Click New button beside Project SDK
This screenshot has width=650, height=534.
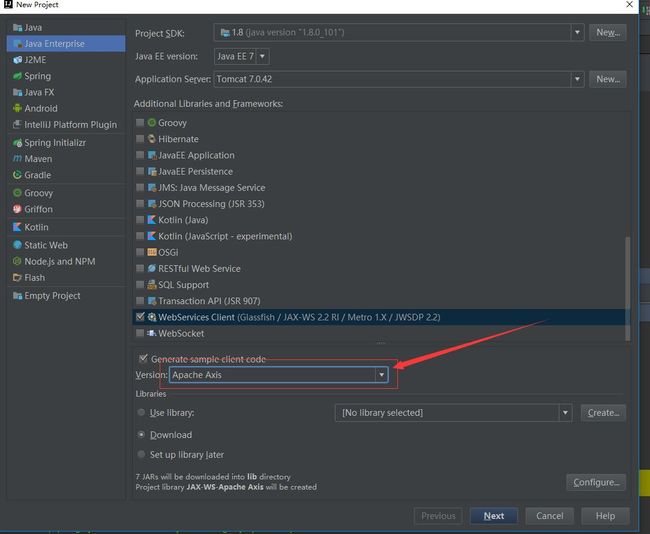608,32
